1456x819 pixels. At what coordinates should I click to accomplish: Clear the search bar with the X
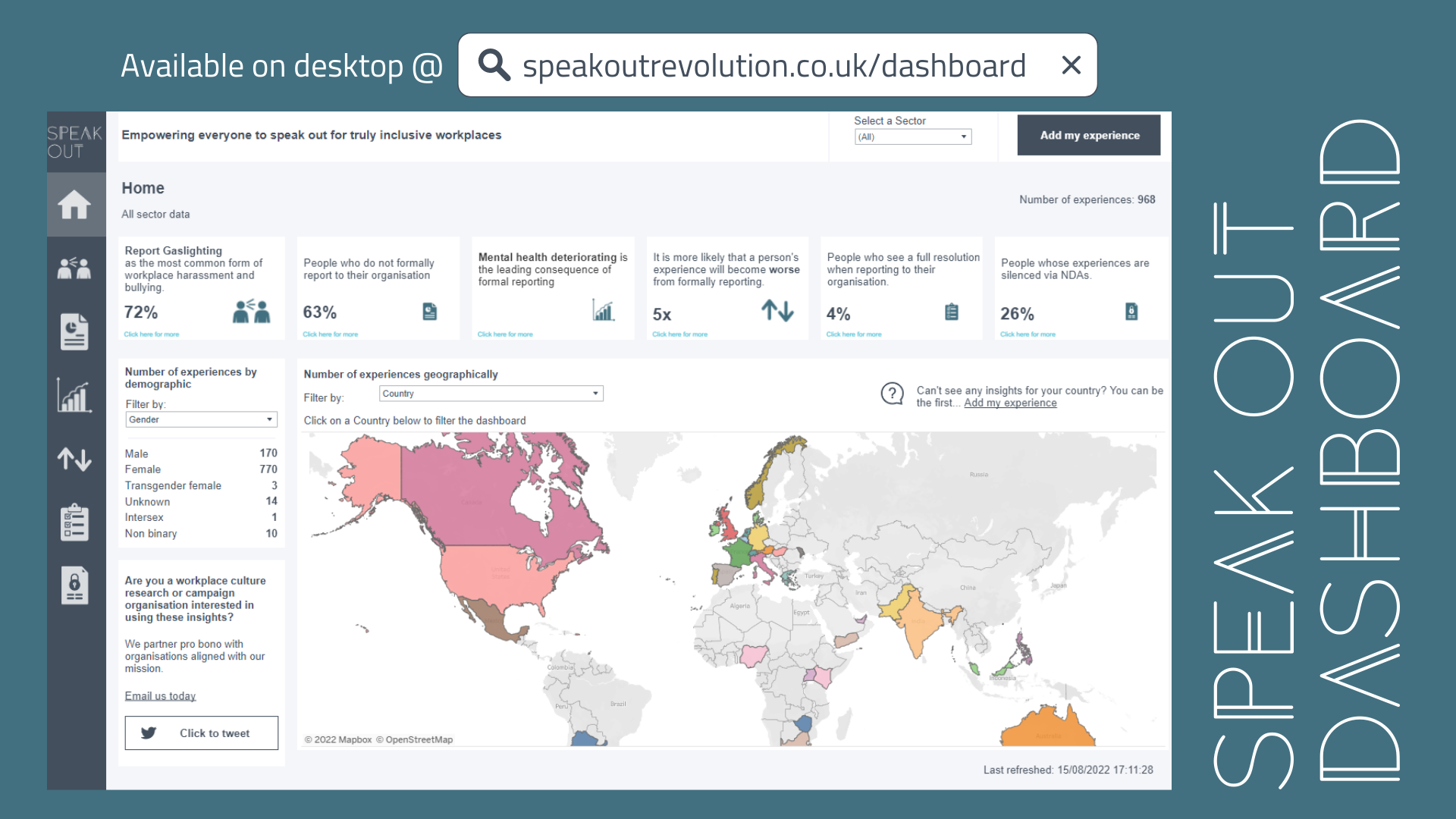[x=1072, y=65]
